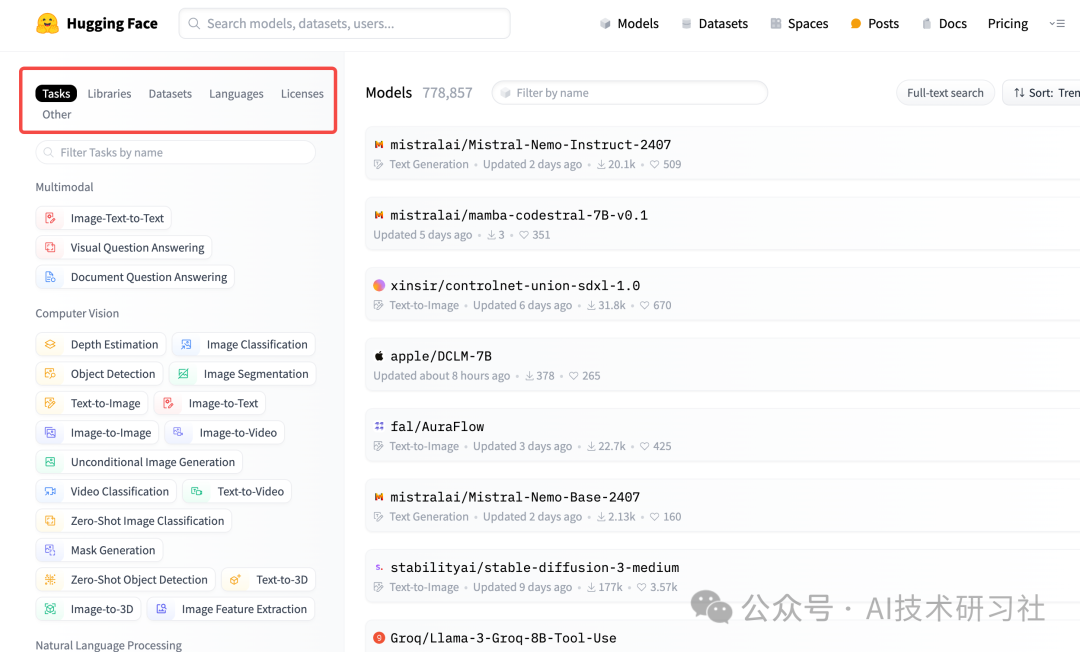1080x652 pixels.
Task: Click the Groq avatar beside Llama-3-Groq-8B-Tool-Use
Action: 379,638
